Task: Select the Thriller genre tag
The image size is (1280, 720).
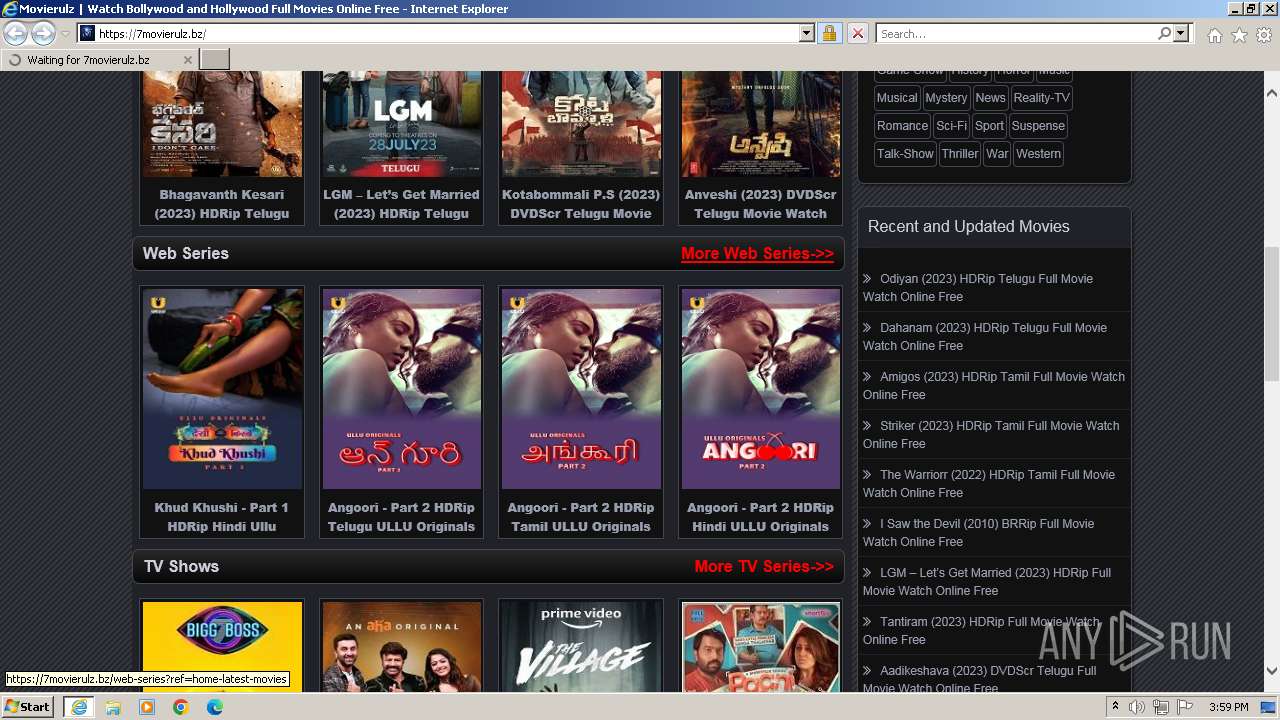Action: (960, 154)
